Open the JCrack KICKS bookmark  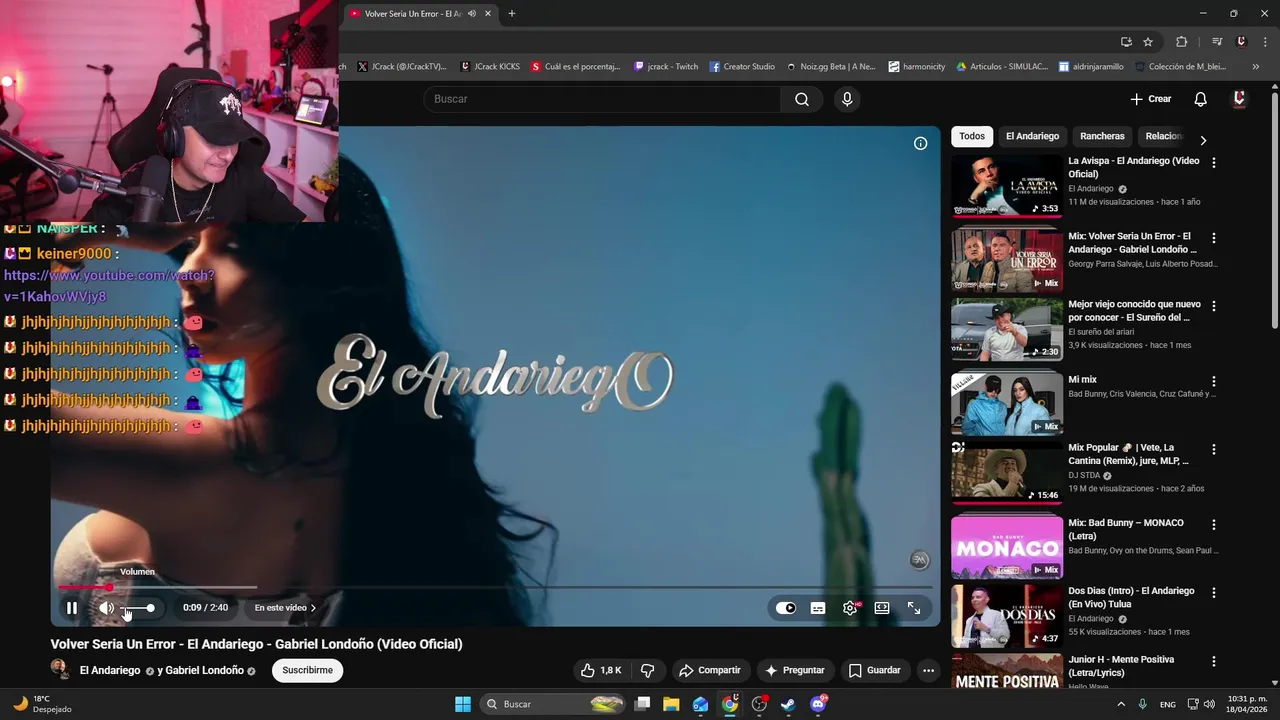[x=490, y=67]
